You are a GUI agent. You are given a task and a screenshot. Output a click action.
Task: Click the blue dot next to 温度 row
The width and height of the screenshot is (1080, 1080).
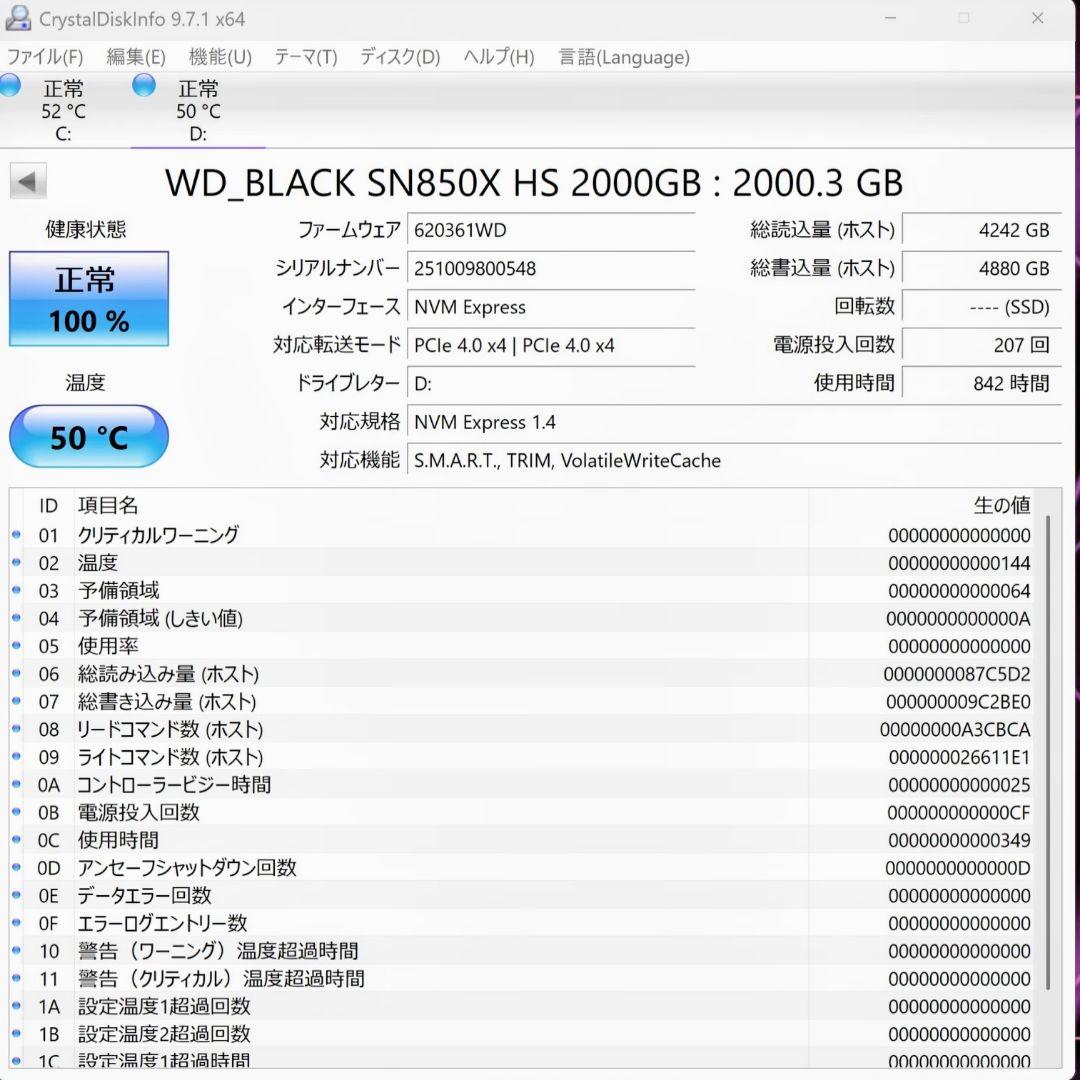coord(16,563)
